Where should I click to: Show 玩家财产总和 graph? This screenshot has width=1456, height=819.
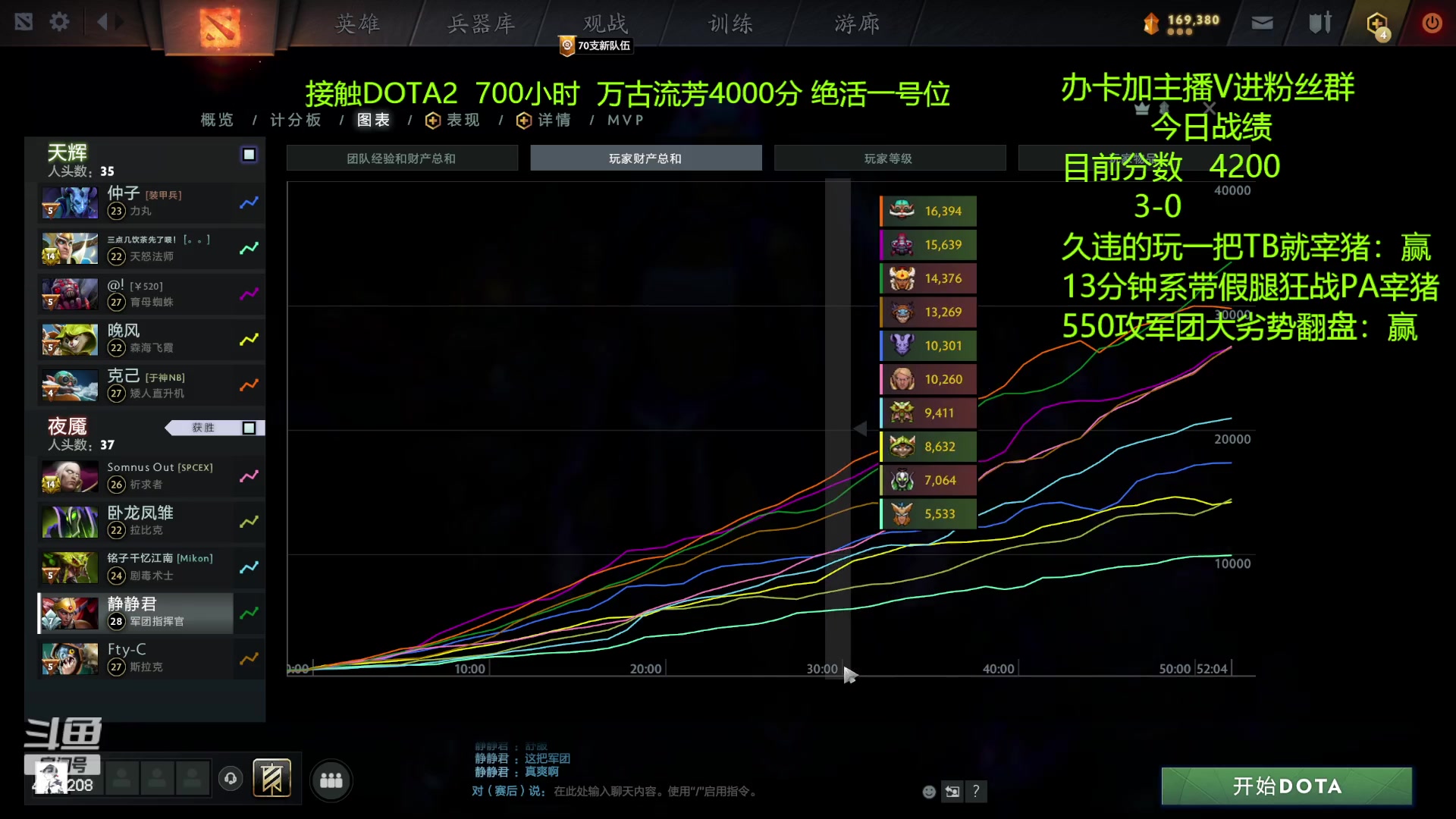coord(645,158)
